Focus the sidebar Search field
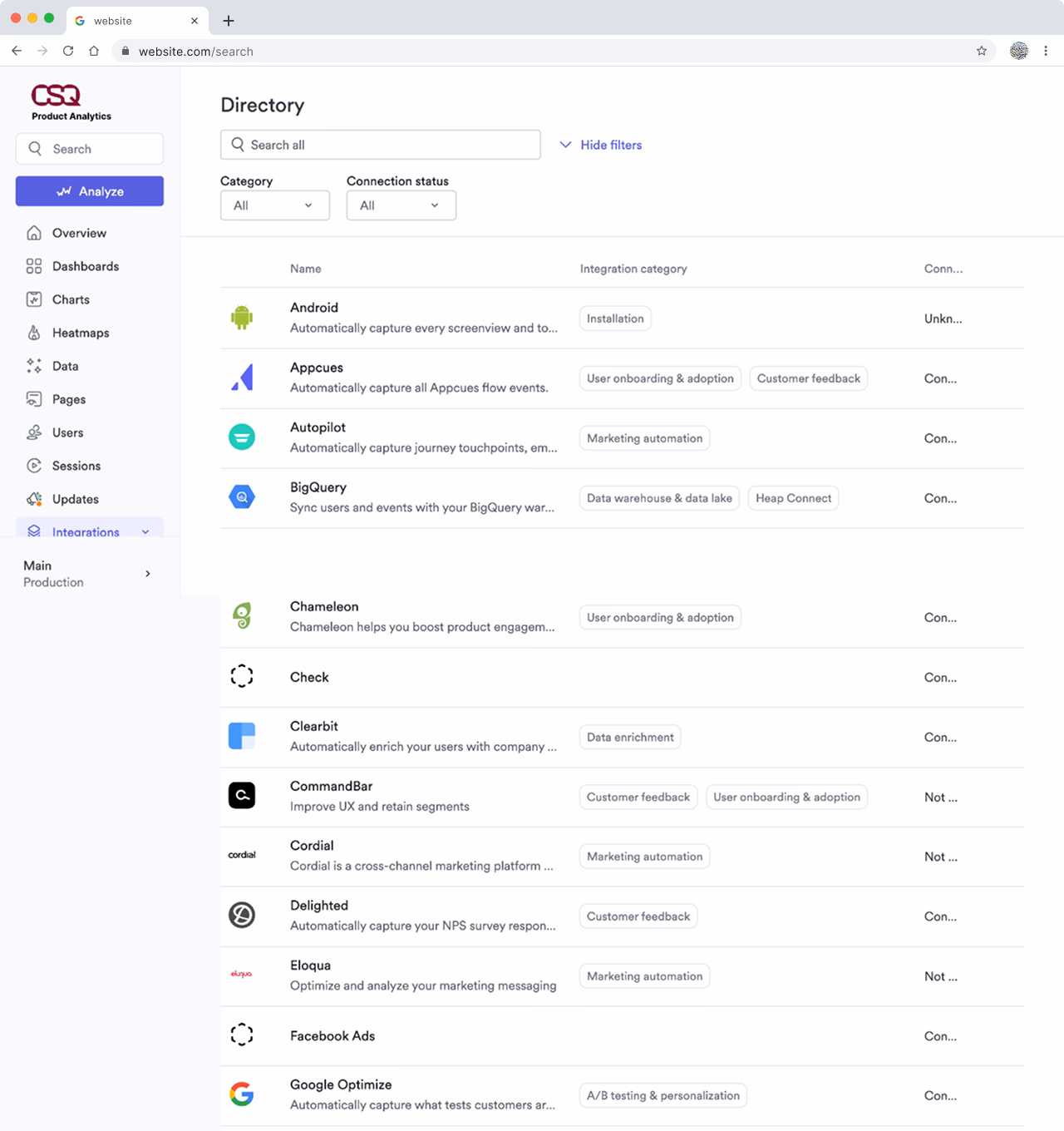Viewport: 1064px width, 1131px height. [90, 149]
